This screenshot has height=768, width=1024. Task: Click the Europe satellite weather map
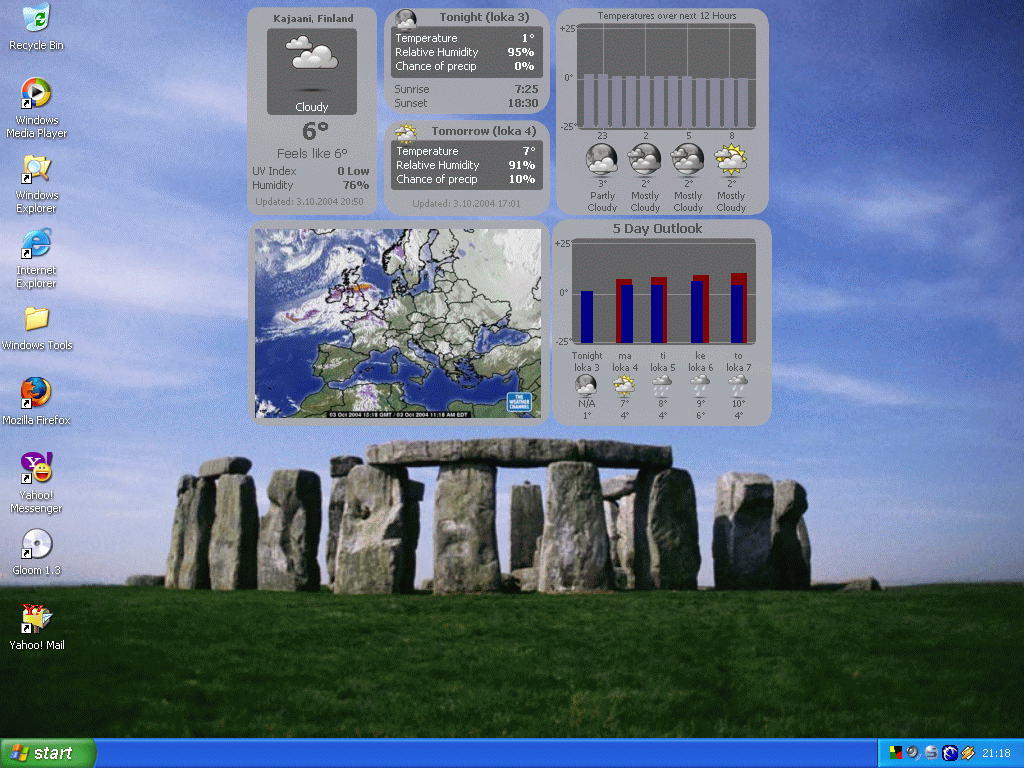point(398,323)
